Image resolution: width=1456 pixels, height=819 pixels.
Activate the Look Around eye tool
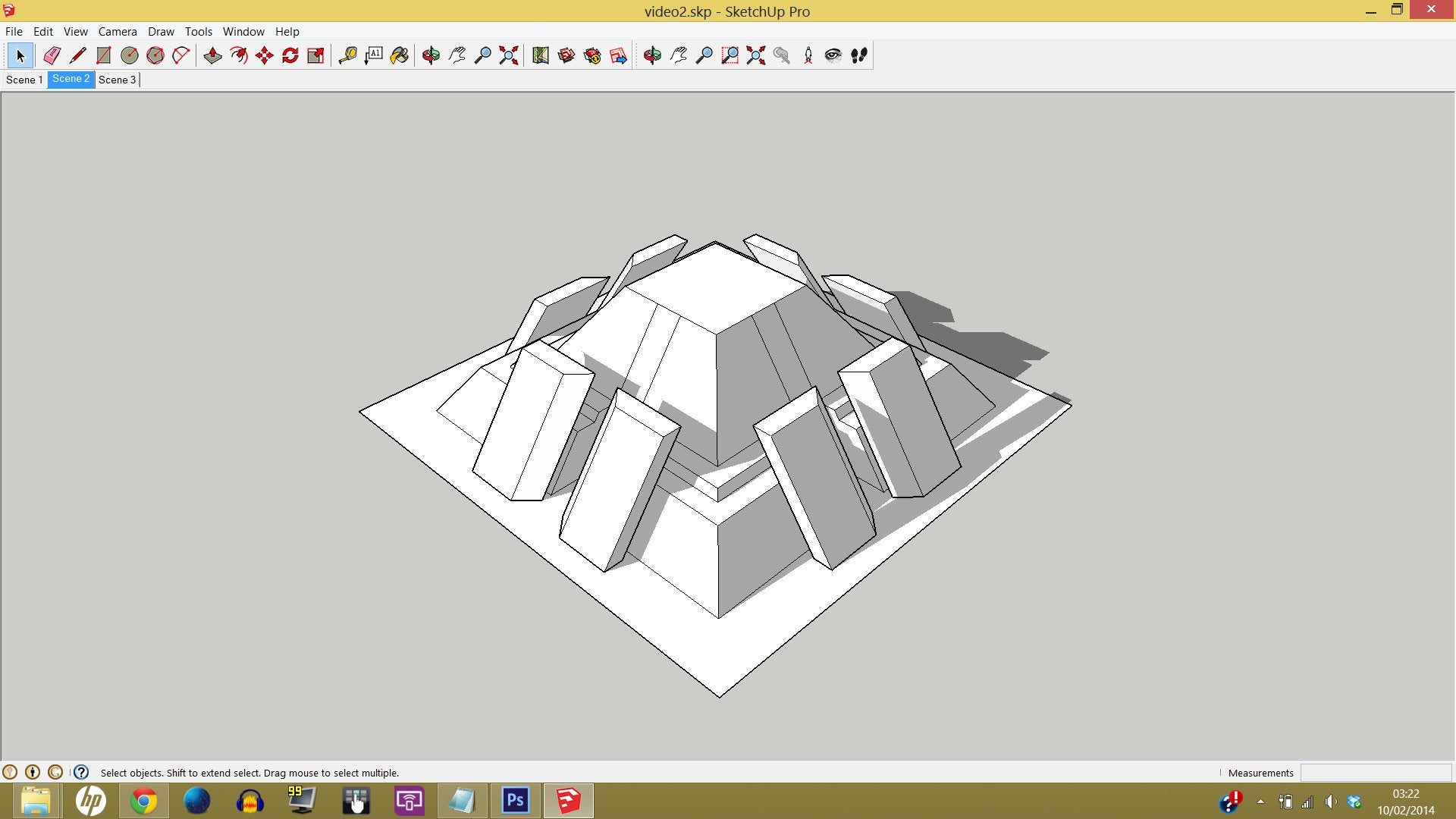833,55
